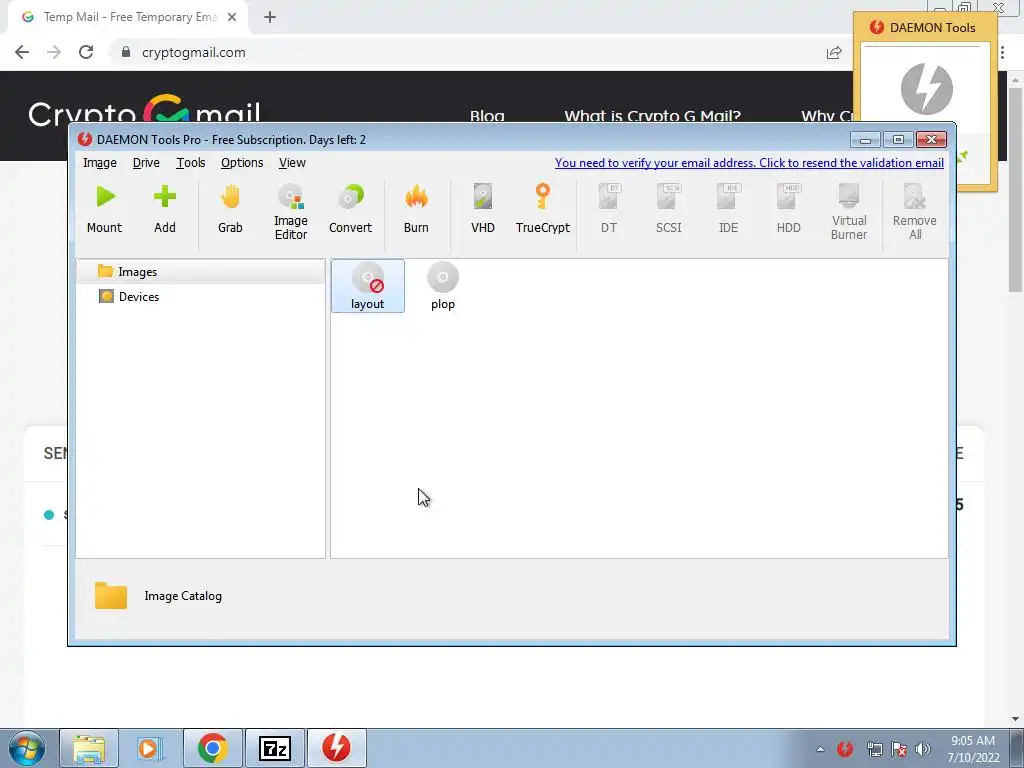Switch to Chrome in the taskbar
The image size is (1024, 768).
(212, 748)
